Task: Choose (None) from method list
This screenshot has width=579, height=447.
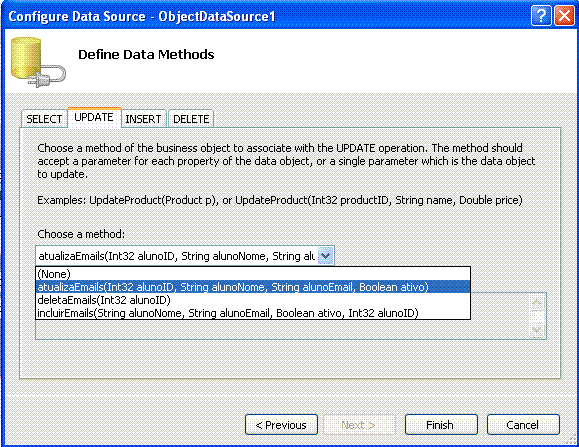Action: point(253,274)
